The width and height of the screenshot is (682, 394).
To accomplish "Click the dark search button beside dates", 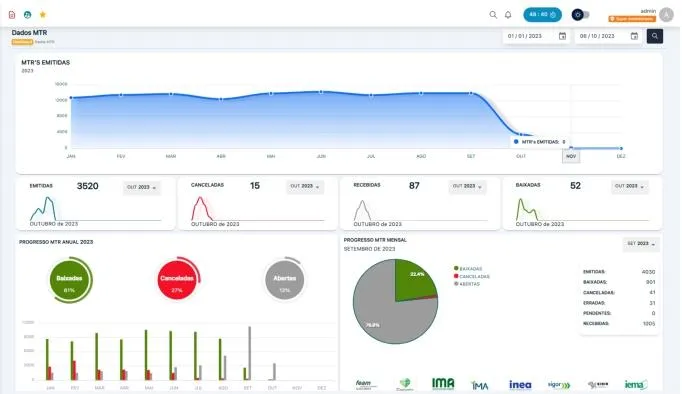I will coord(655,36).
